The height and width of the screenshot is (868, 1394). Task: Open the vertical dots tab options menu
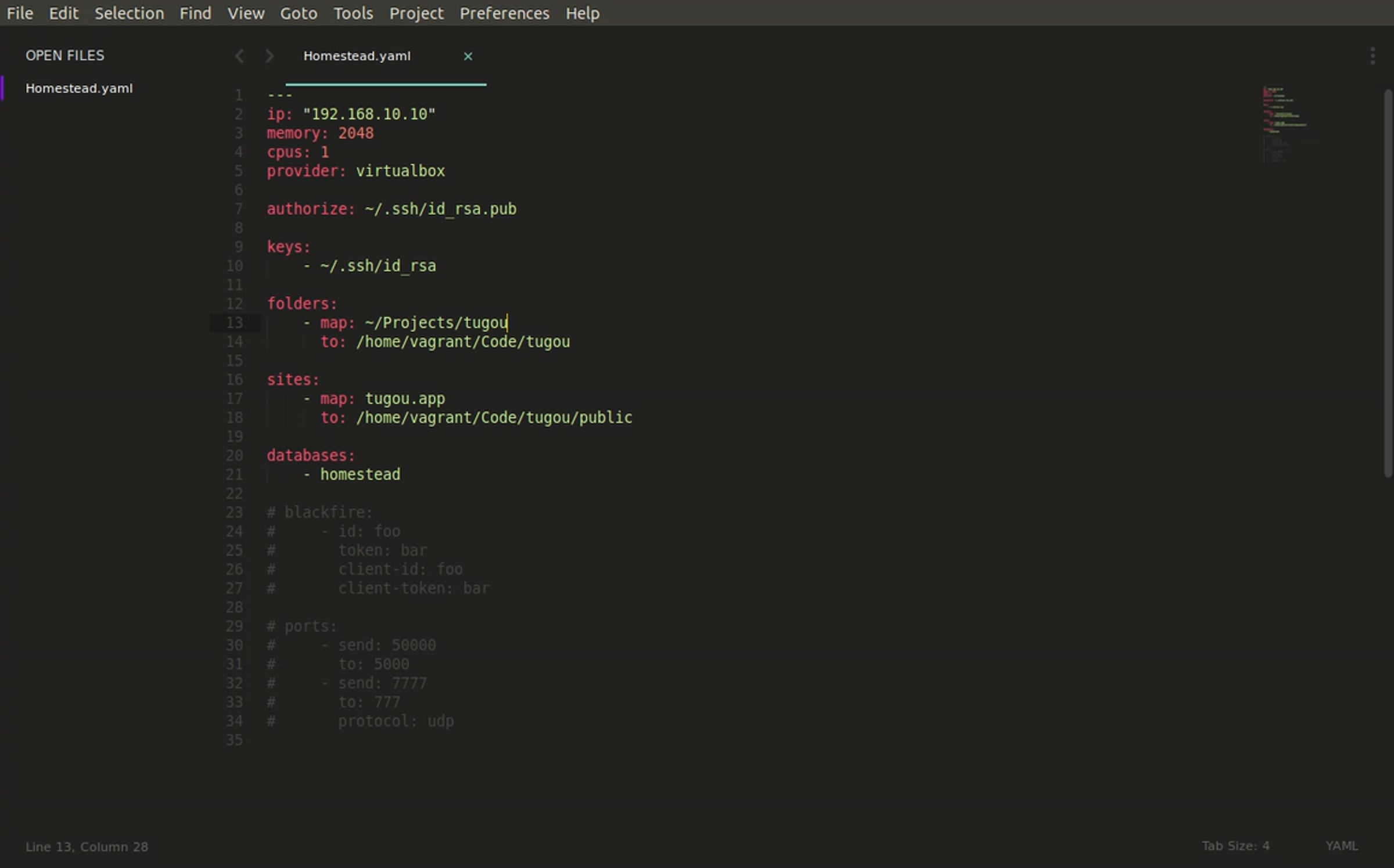1372,56
